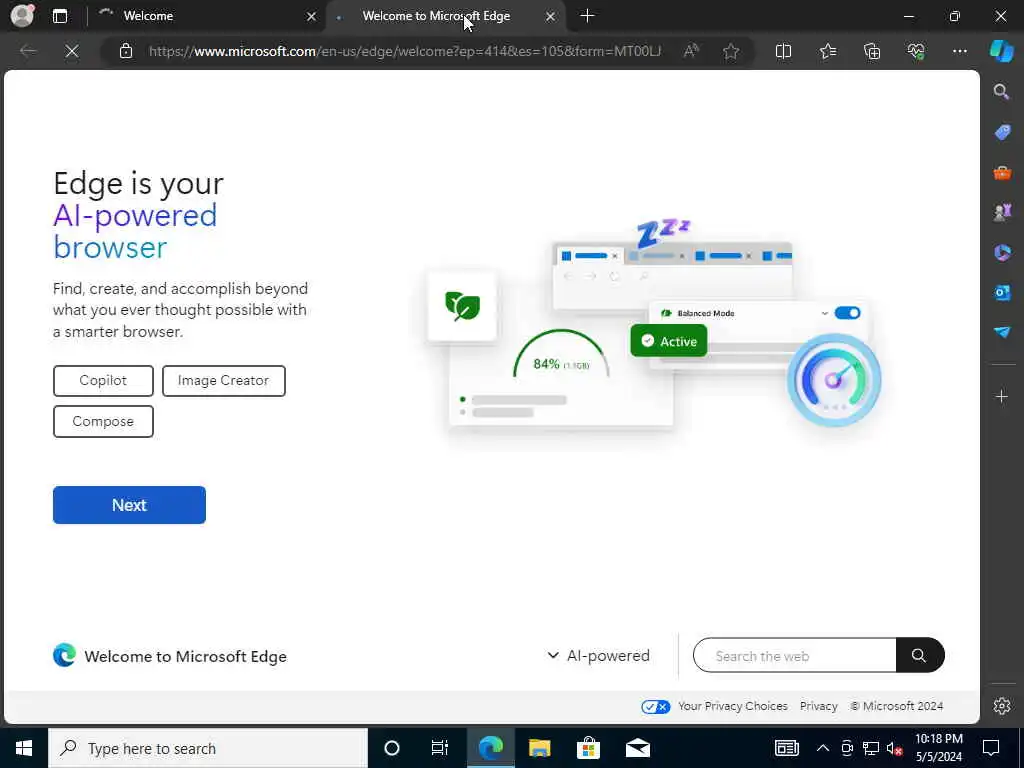Open Browser essentials heart icon
The height and width of the screenshot is (768, 1024).
click(916, 51)
